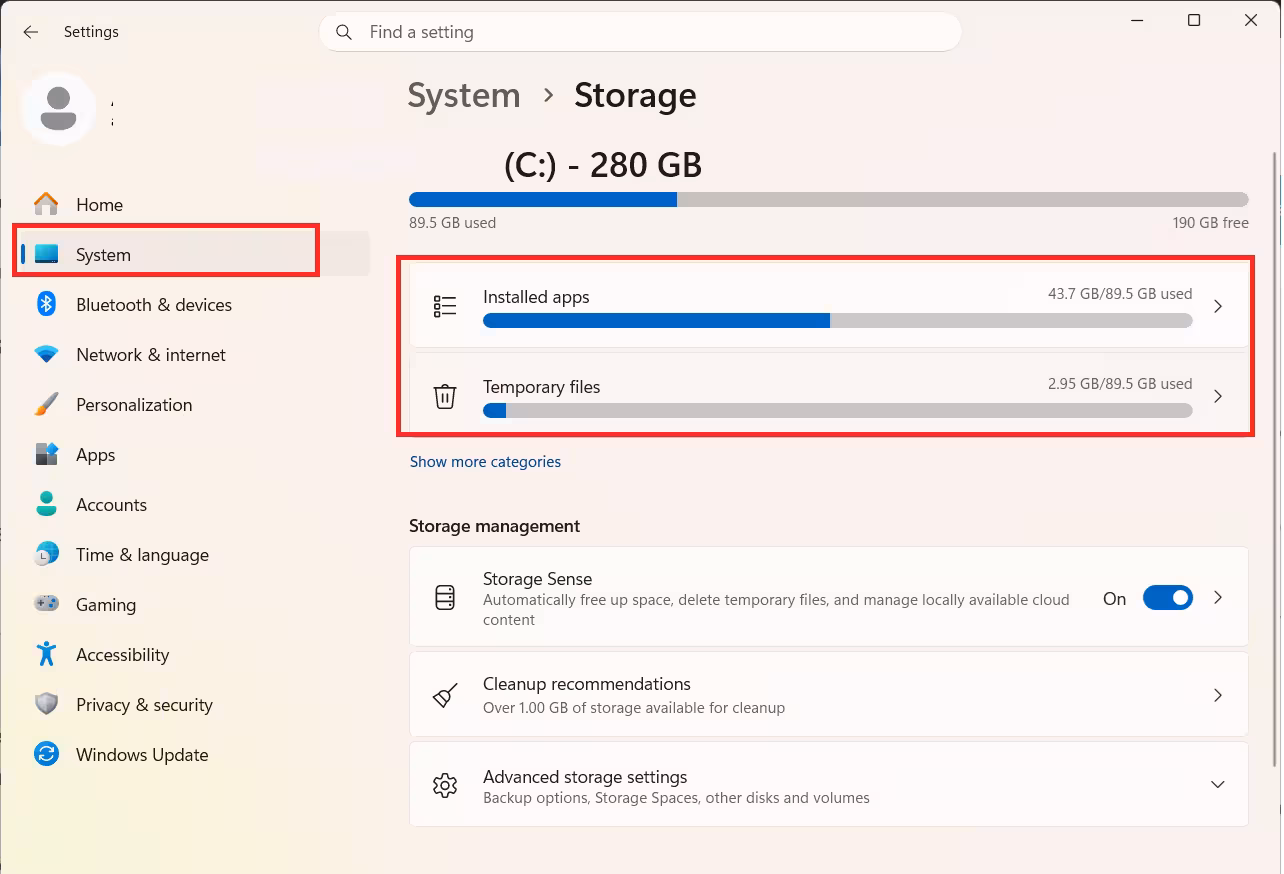
Task: Show more categories link
Action: click(485, 461)
